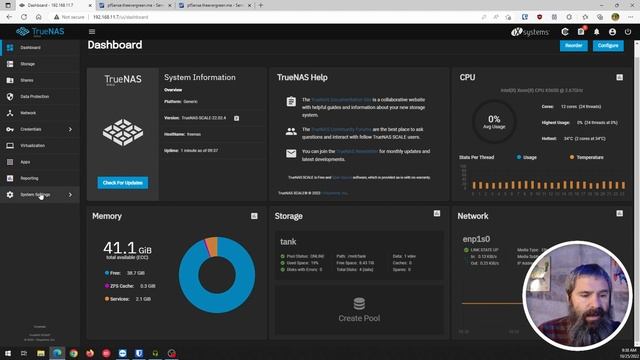Toggle Temperature series in CPU legend

pos(587,157)
